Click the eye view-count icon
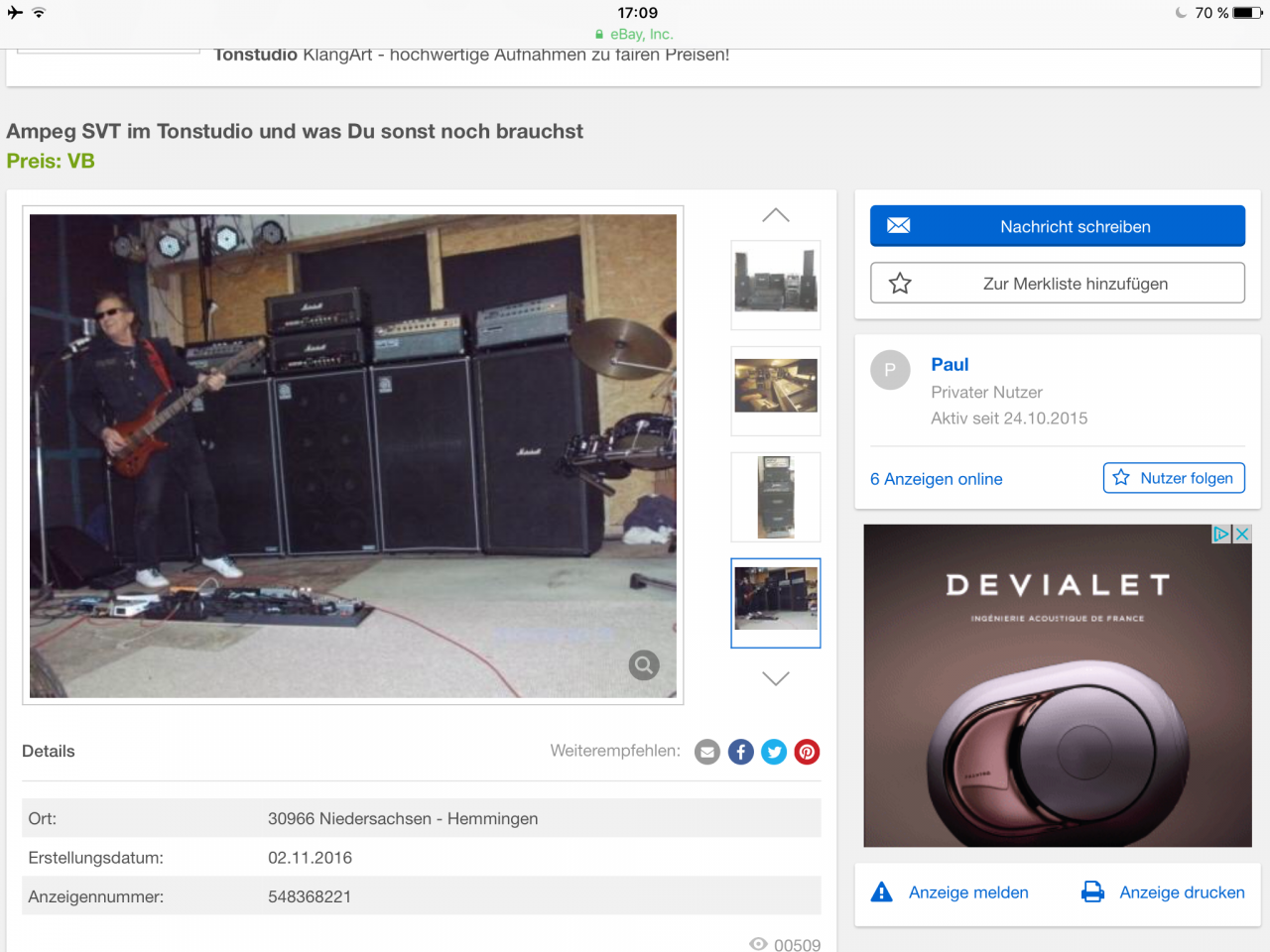Viewport: 1270px width, 952px height. (x=758, y=944)
